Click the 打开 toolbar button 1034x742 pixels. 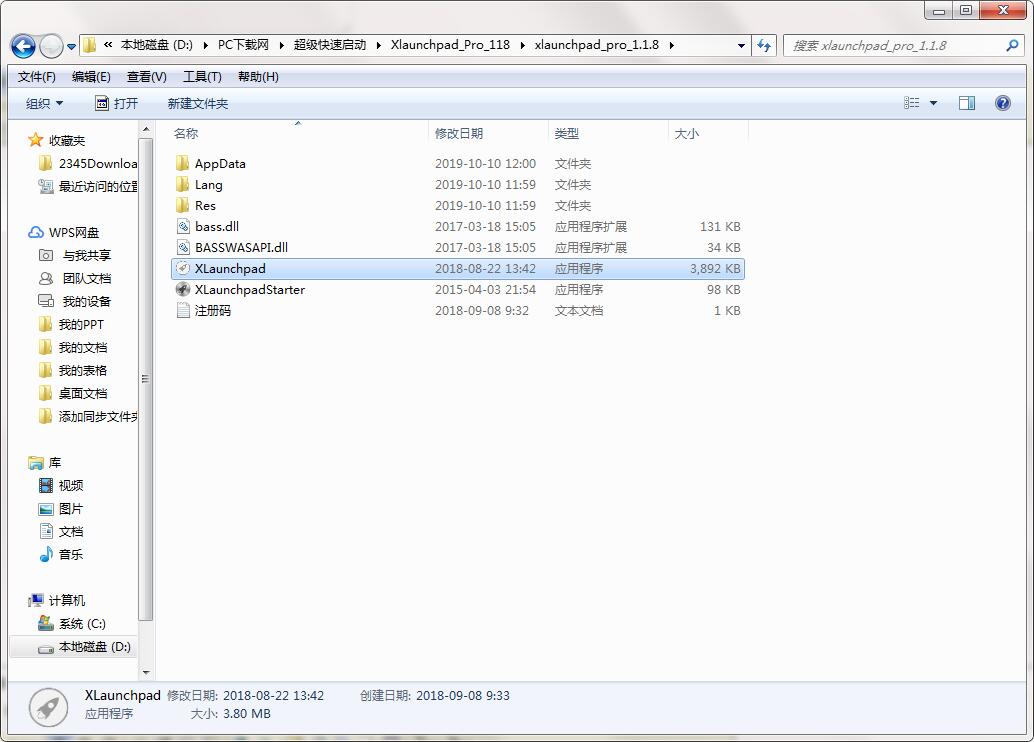[117, 104]
